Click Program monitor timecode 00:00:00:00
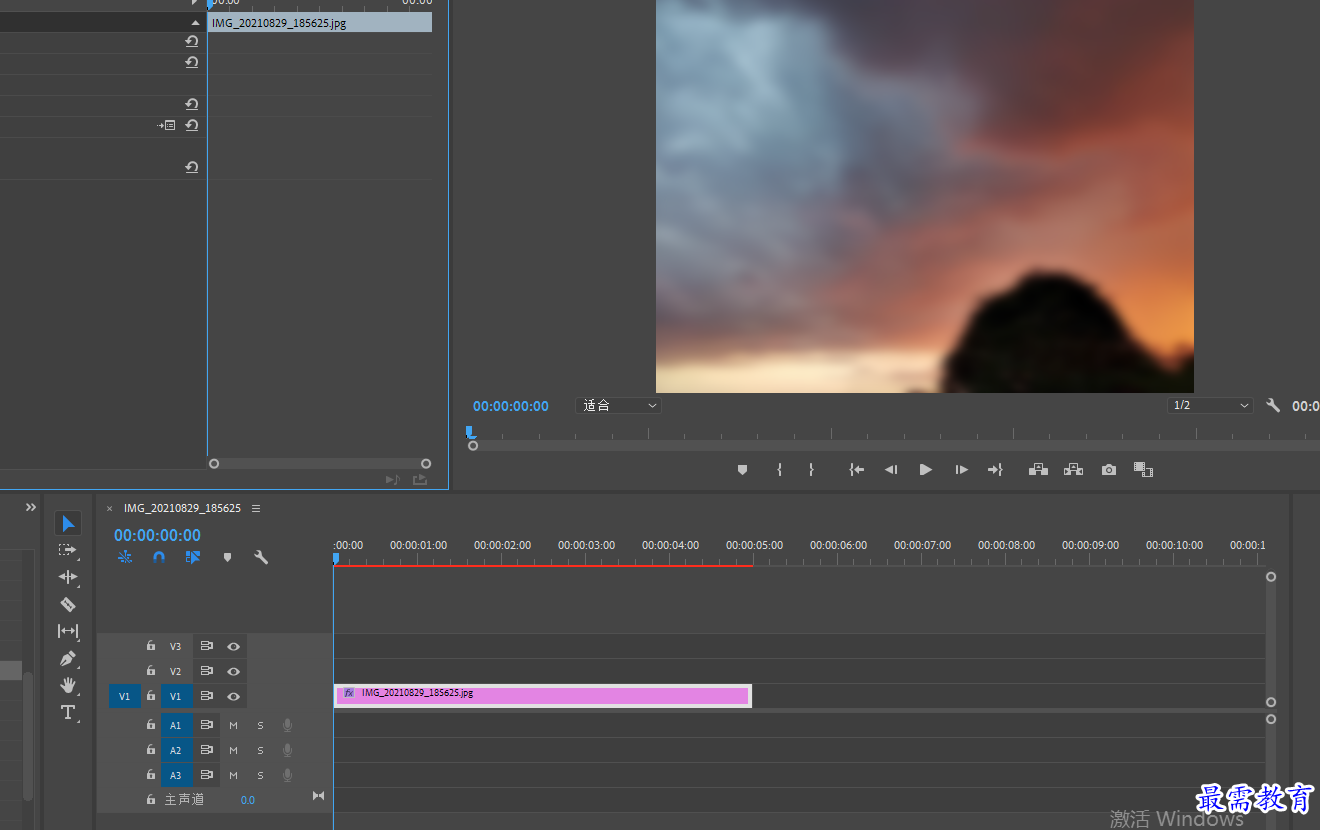This screenshot has height=830, width=1320. [x=511, y=406]
